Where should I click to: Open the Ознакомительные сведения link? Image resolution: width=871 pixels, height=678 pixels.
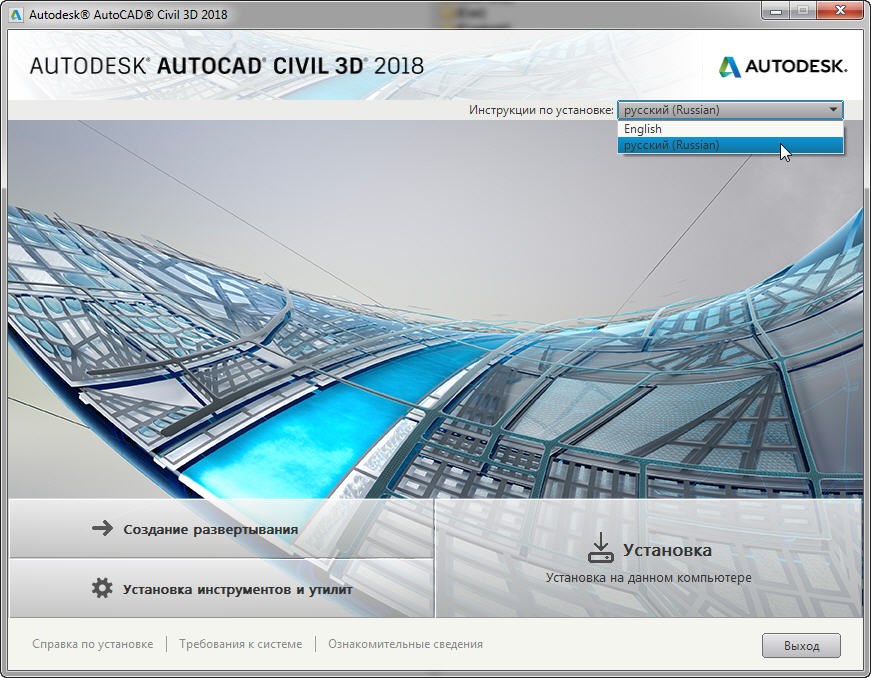(x=406, y=644)
